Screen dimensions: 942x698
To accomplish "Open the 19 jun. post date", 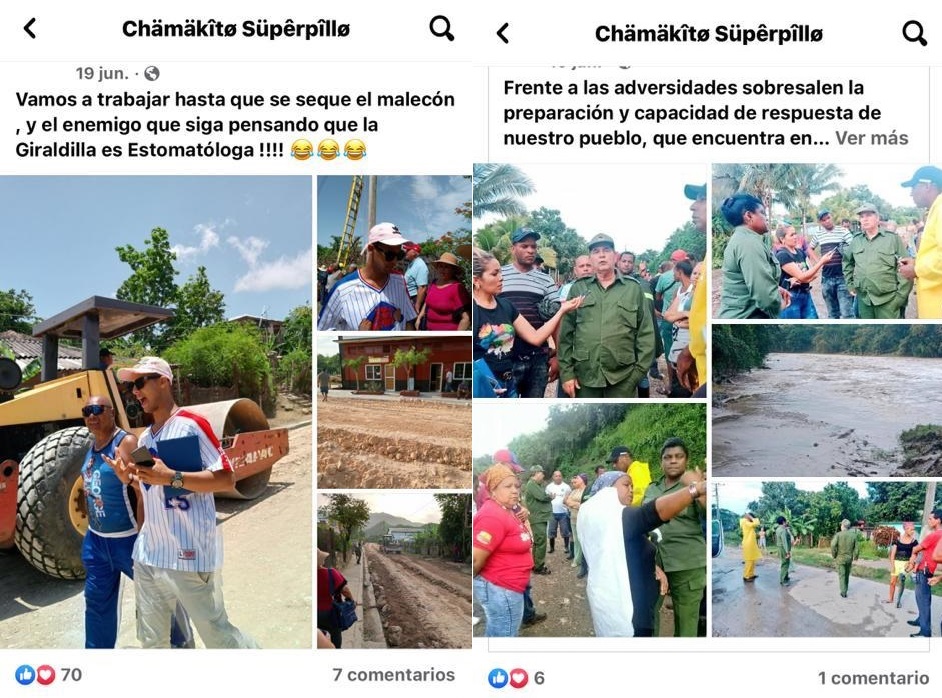I will point(102,73).
